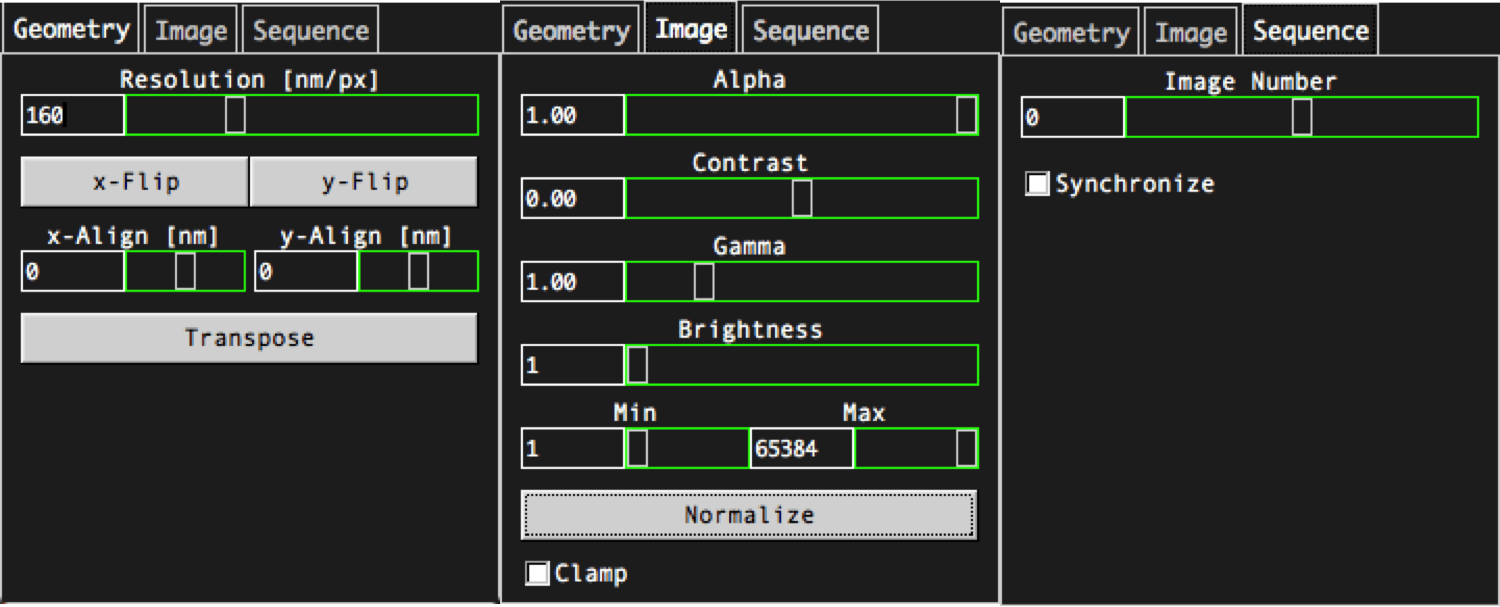This screenshot has width=1500, height=607.
Task: Click the Image Number input field
Action: [x=1073, y=117]
